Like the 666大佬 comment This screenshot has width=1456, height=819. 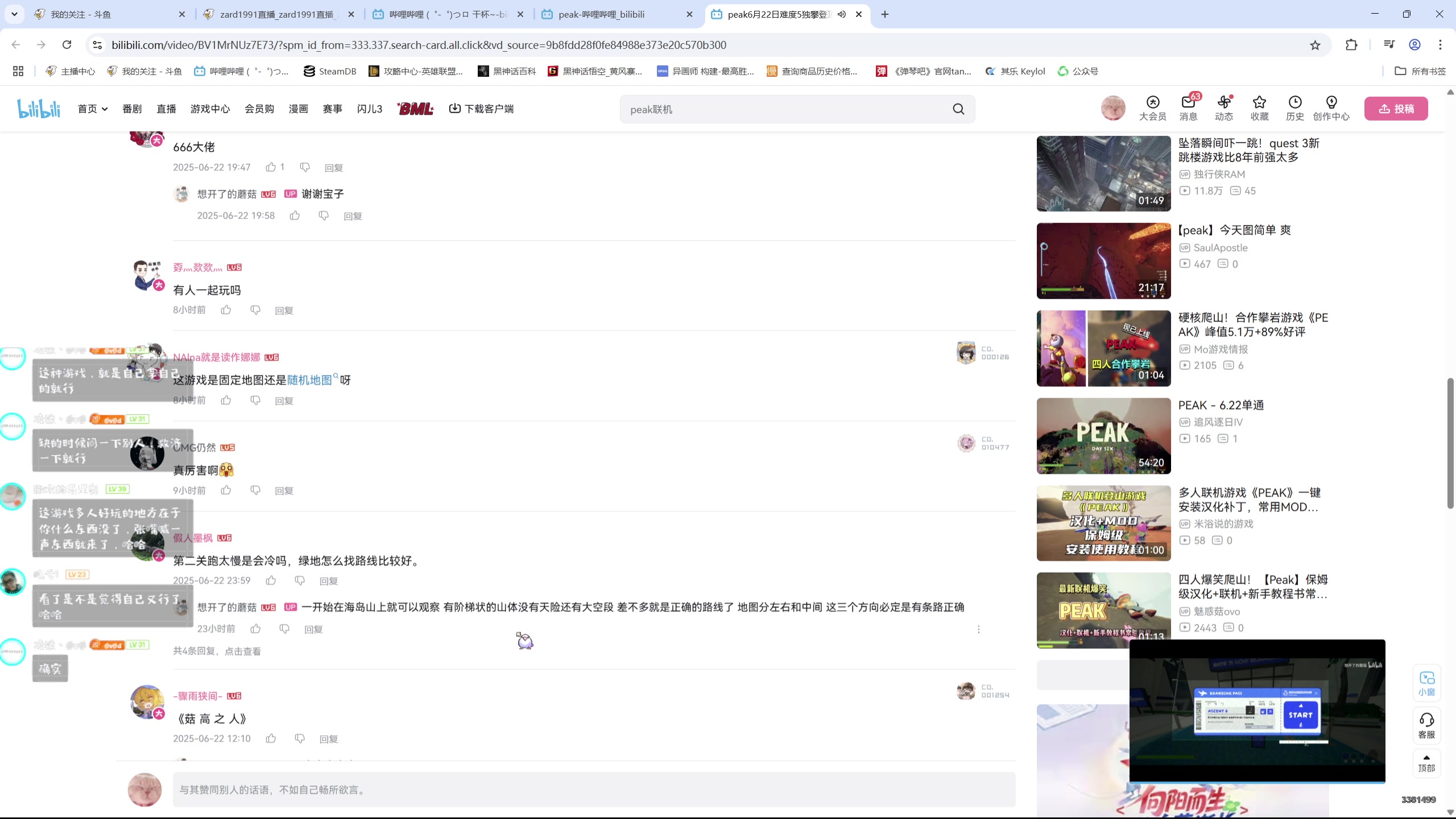pos(271,167)
